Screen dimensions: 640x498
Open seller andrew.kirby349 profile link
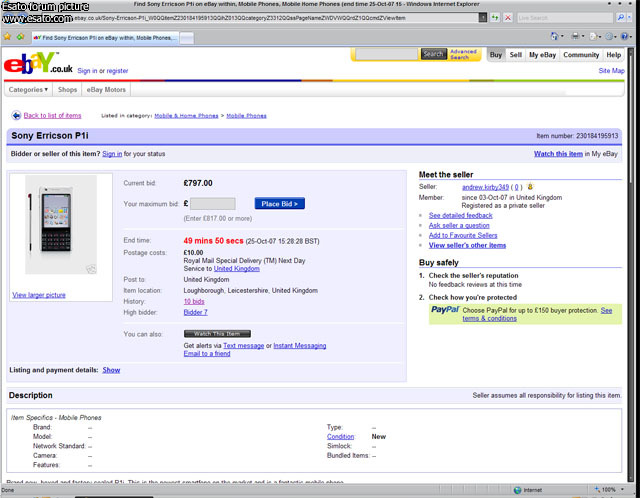(x=485, y=187)
